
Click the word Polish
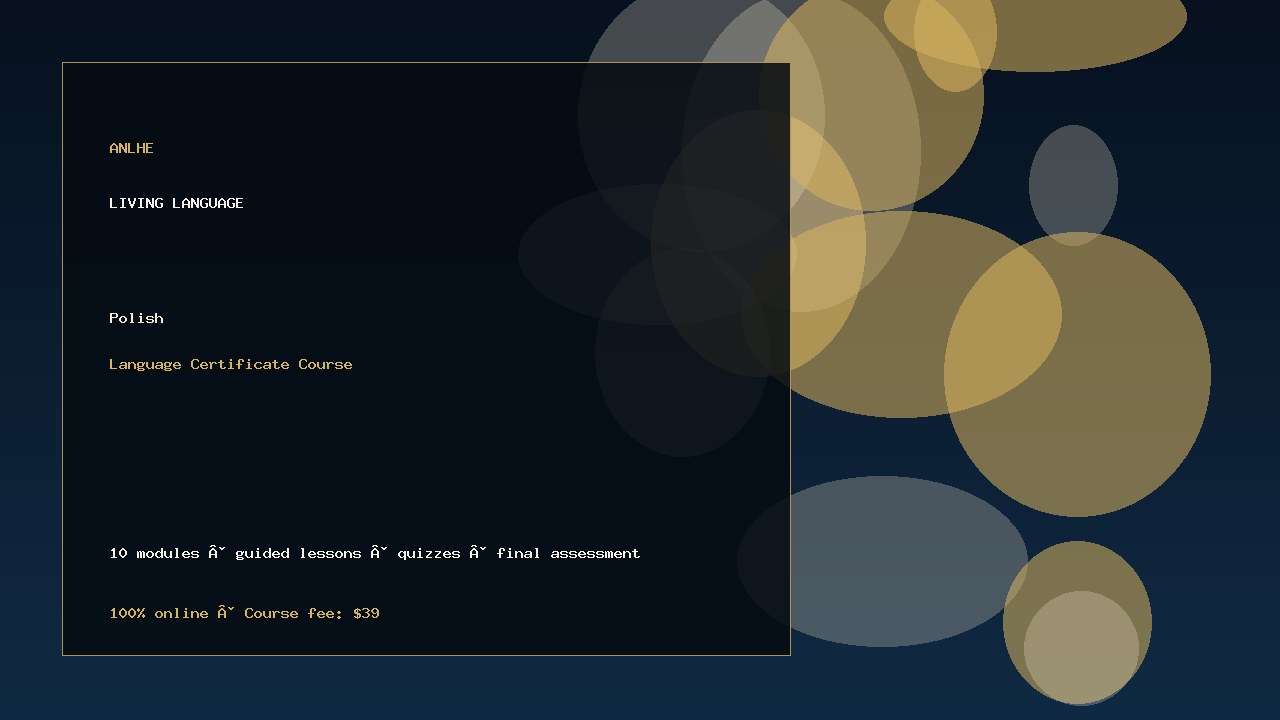136,318
